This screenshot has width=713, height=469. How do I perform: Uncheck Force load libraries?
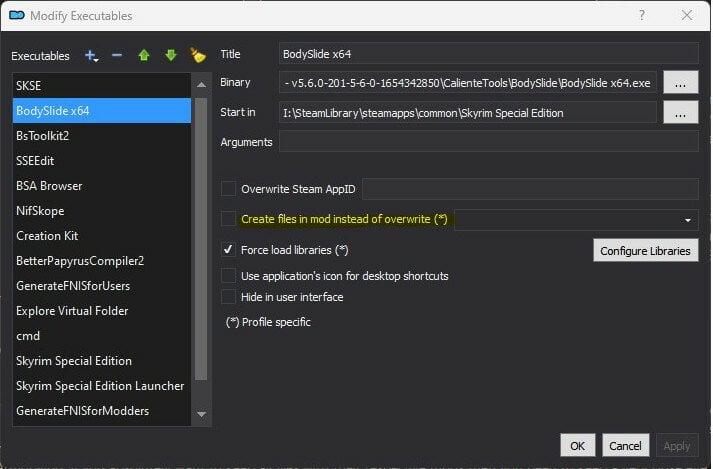(x=228, y=250)
